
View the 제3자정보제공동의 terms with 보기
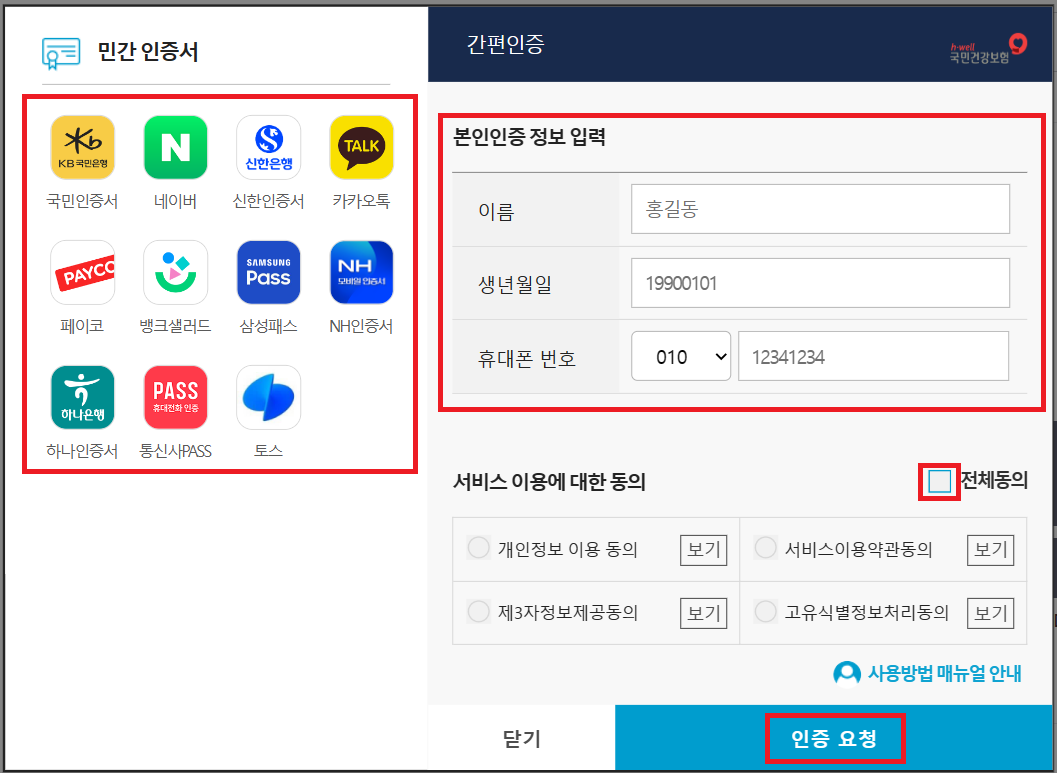coord(703,613)
